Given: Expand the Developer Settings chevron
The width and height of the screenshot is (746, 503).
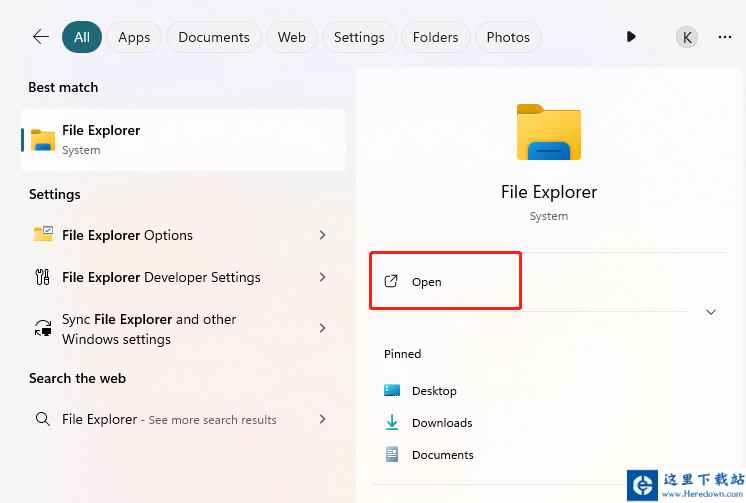Looking at the screenshot, I should point(323,277).
